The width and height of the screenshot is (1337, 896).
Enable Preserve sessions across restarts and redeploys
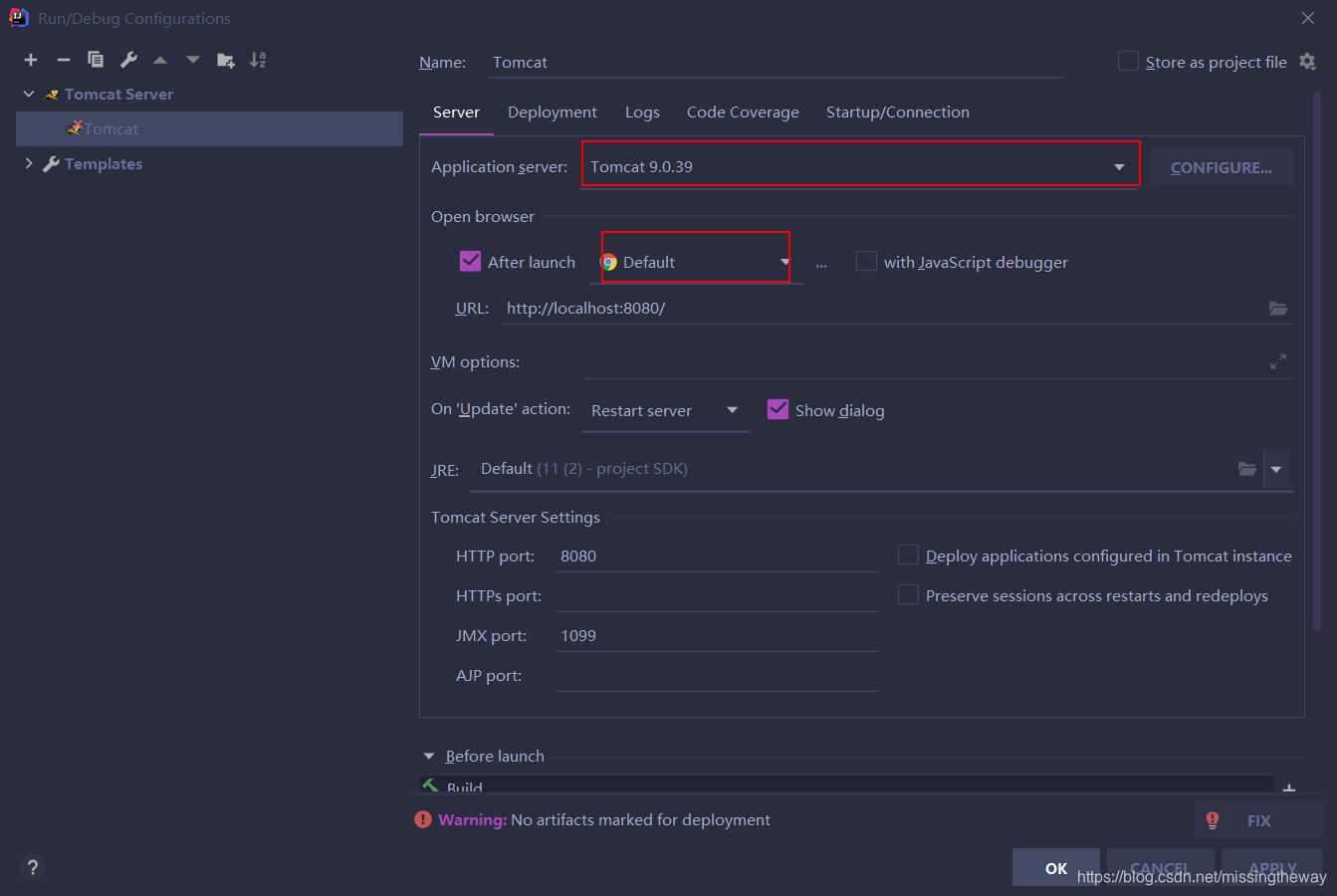click(908, 594)
